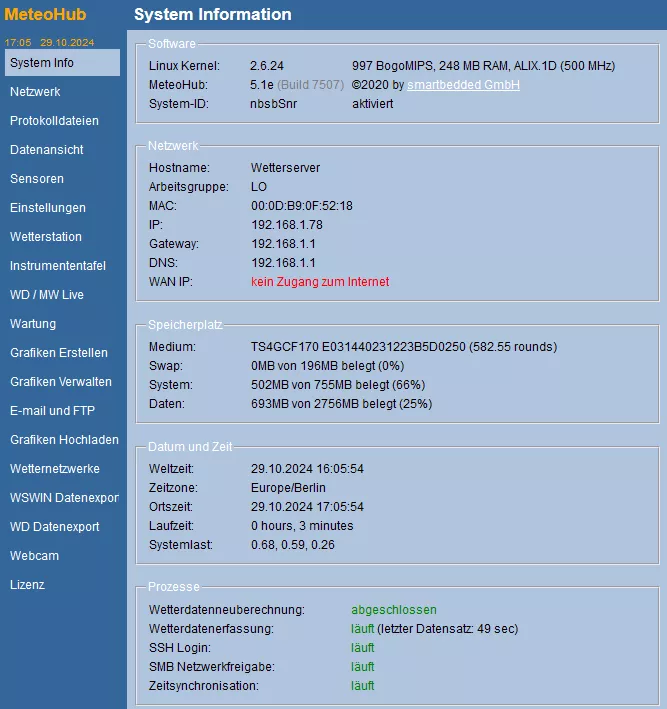Viewport: 667px width, 709px height.
Task: Click SSH Login 'läuft' status
Action: (x=363, y=648)
